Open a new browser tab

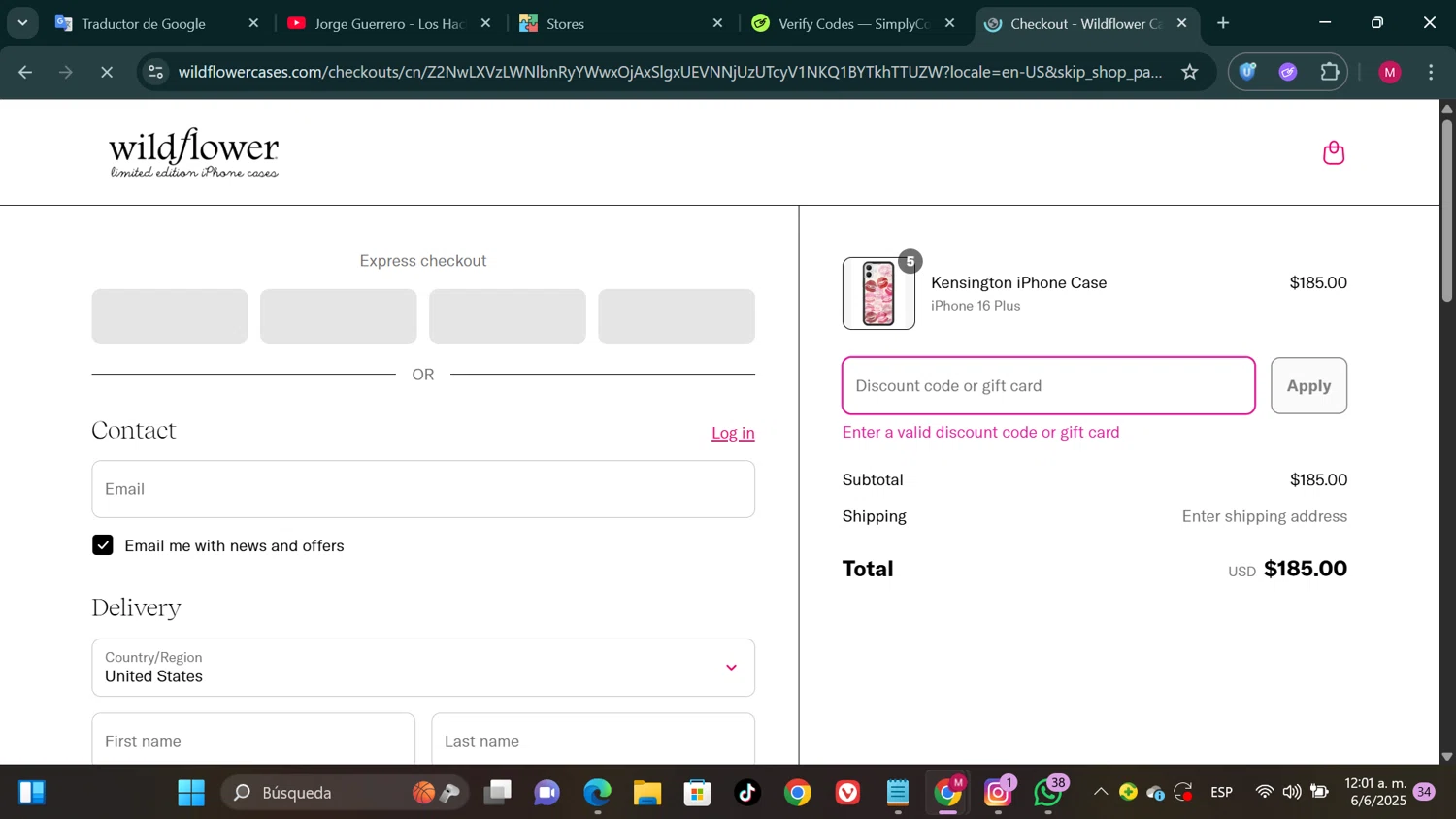(x=1223, y=23)
